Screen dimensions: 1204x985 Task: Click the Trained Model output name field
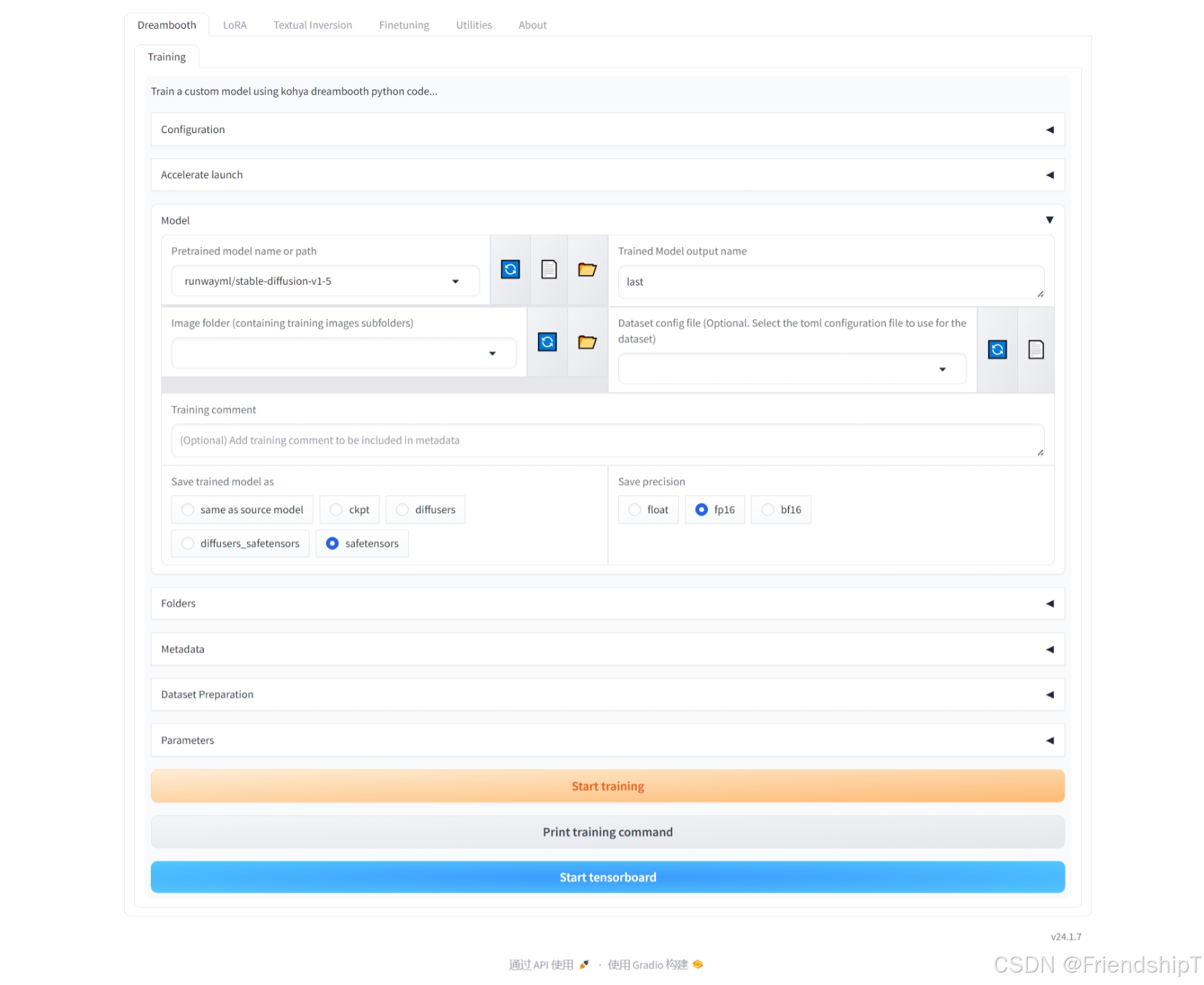point(831,281)
